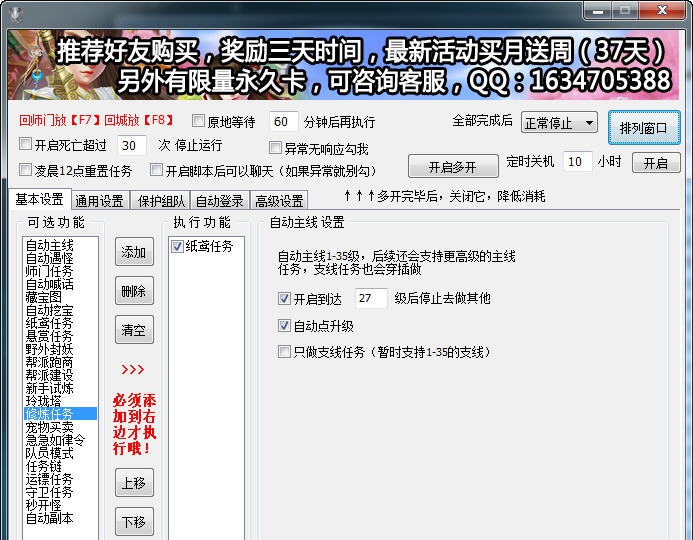Switch to 基本设置 tab

[39, 200]
